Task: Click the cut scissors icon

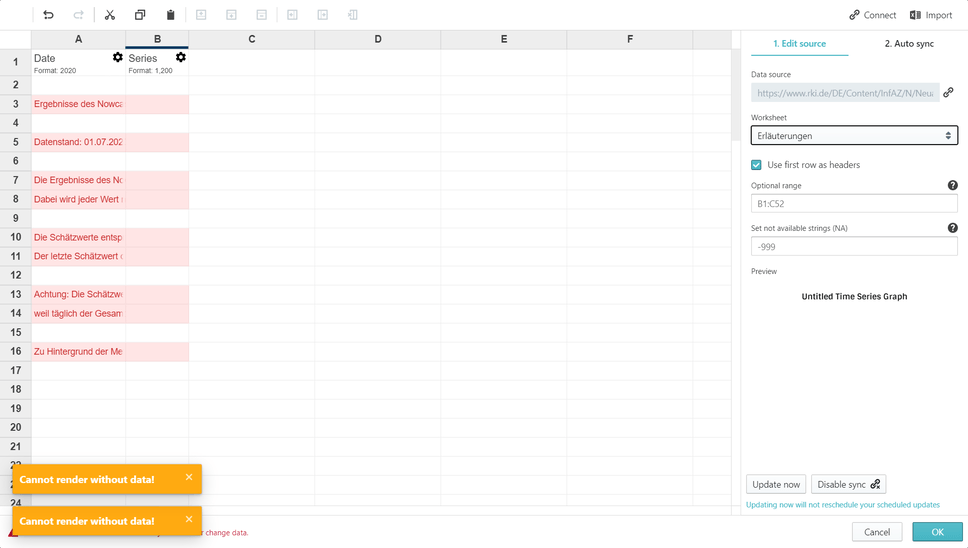Action: tap(110, 15)
